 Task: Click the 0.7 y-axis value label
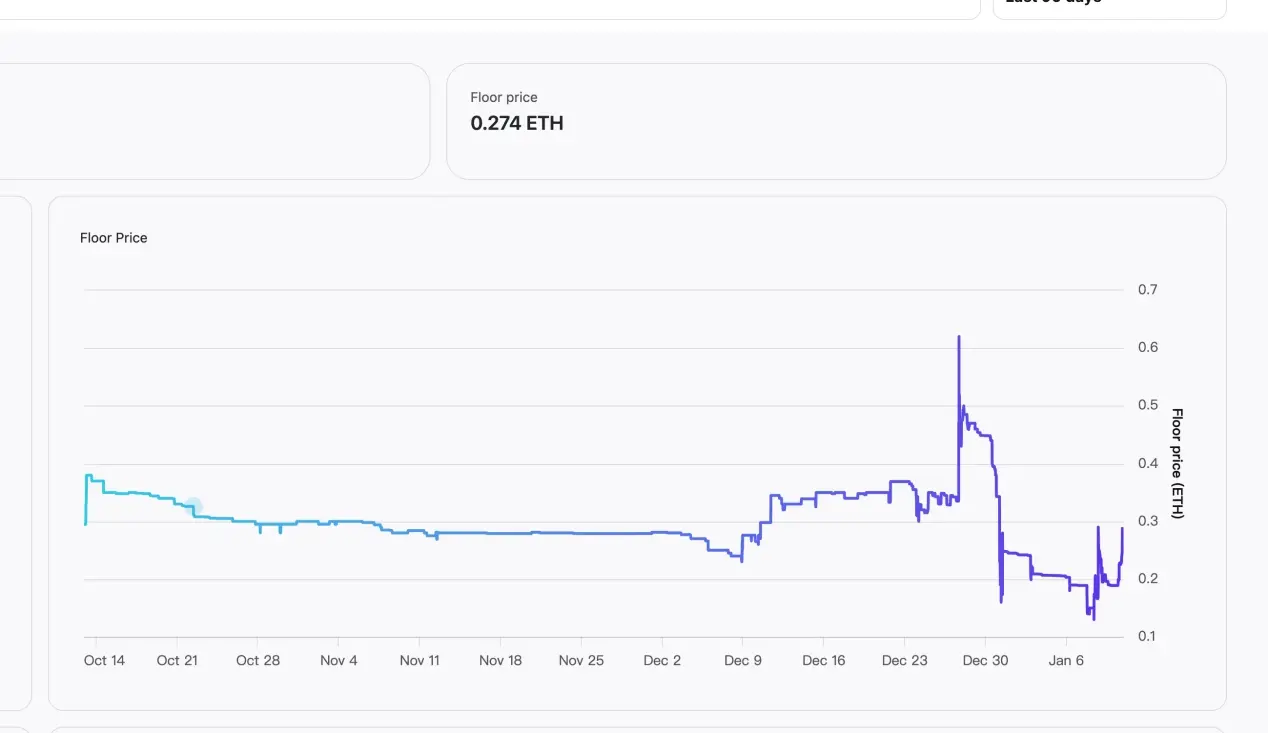tap(1147, 290)
